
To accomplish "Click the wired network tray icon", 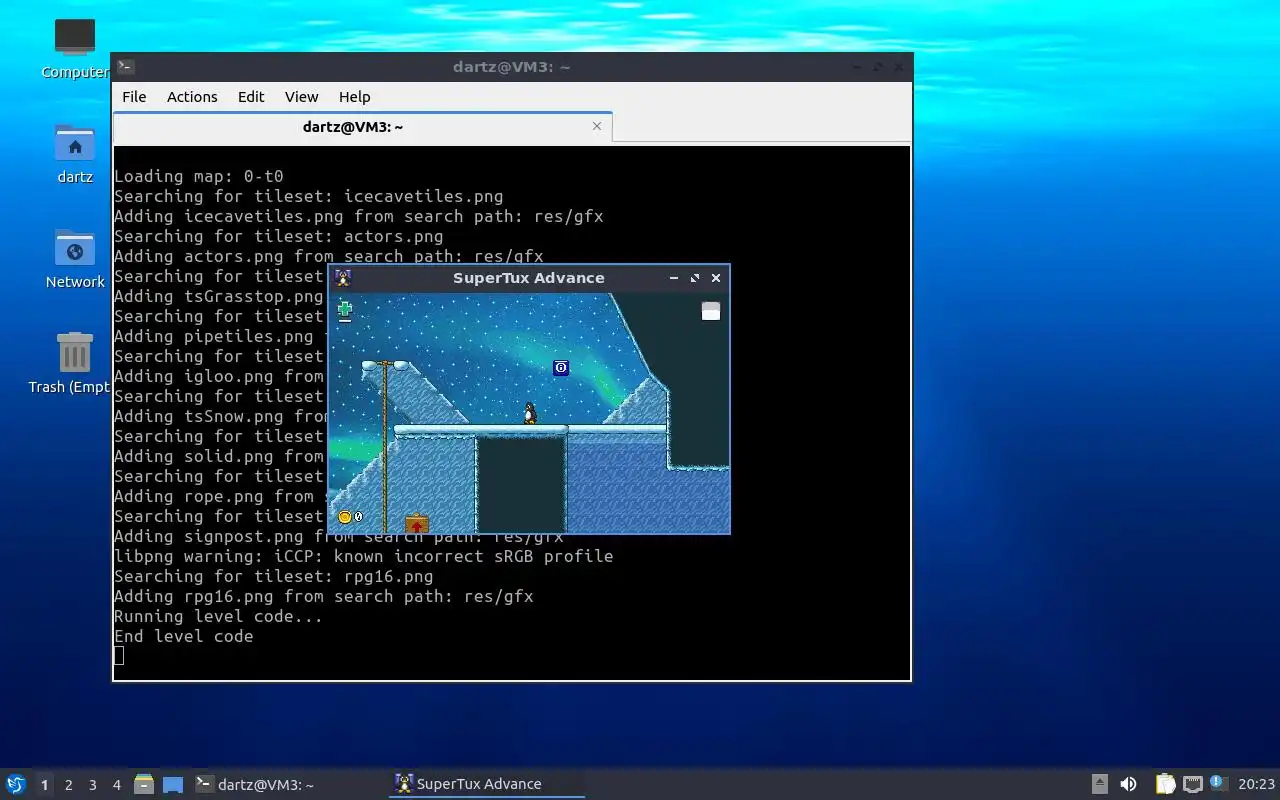I will [x=1192, y=784].
